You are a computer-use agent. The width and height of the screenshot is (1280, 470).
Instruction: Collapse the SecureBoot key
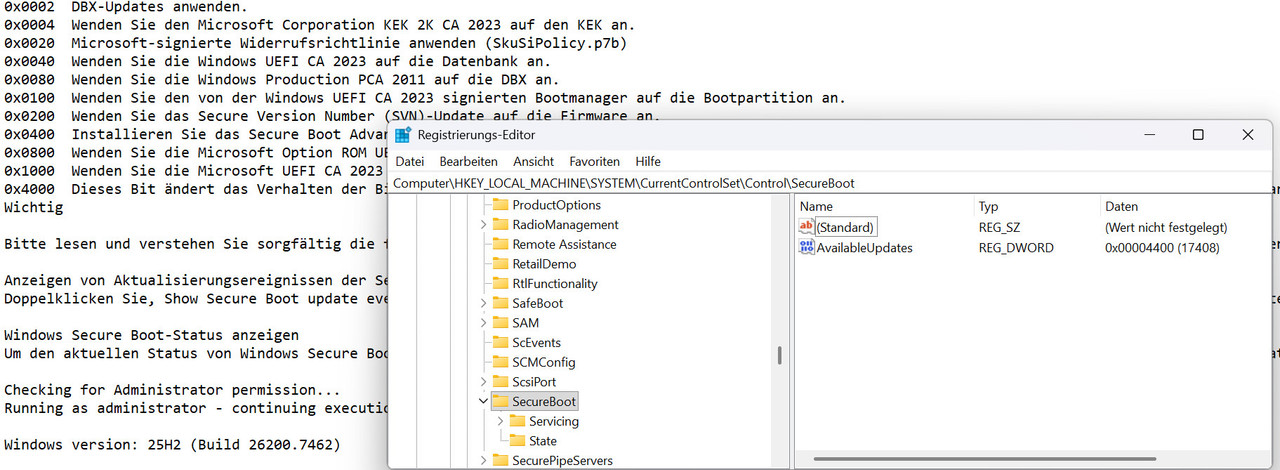484,402
